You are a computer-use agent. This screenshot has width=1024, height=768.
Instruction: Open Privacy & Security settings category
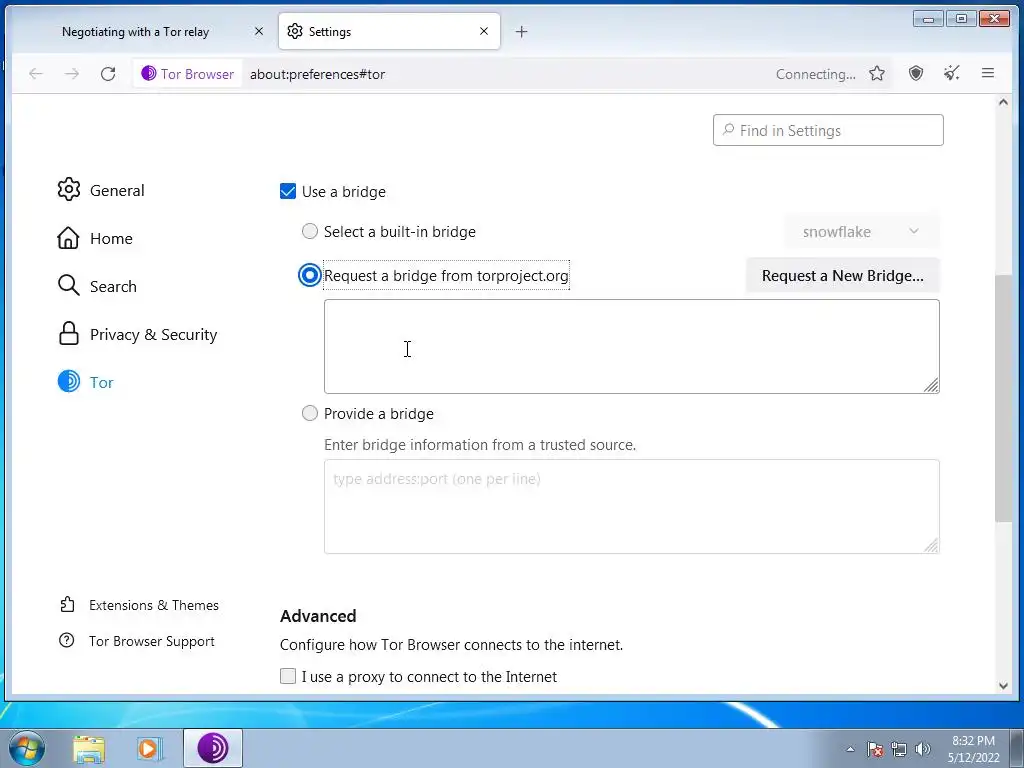point(137,334)
